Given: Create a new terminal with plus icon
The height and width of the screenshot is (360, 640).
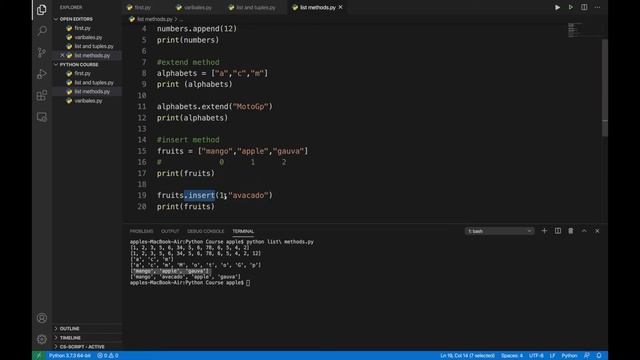Looking at the screenshot, I should click(544, 231).
